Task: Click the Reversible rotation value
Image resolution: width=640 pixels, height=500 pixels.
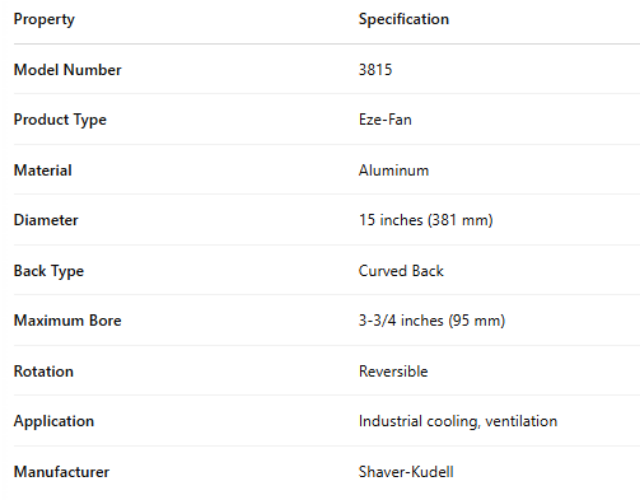Action: tap(393, 371)
